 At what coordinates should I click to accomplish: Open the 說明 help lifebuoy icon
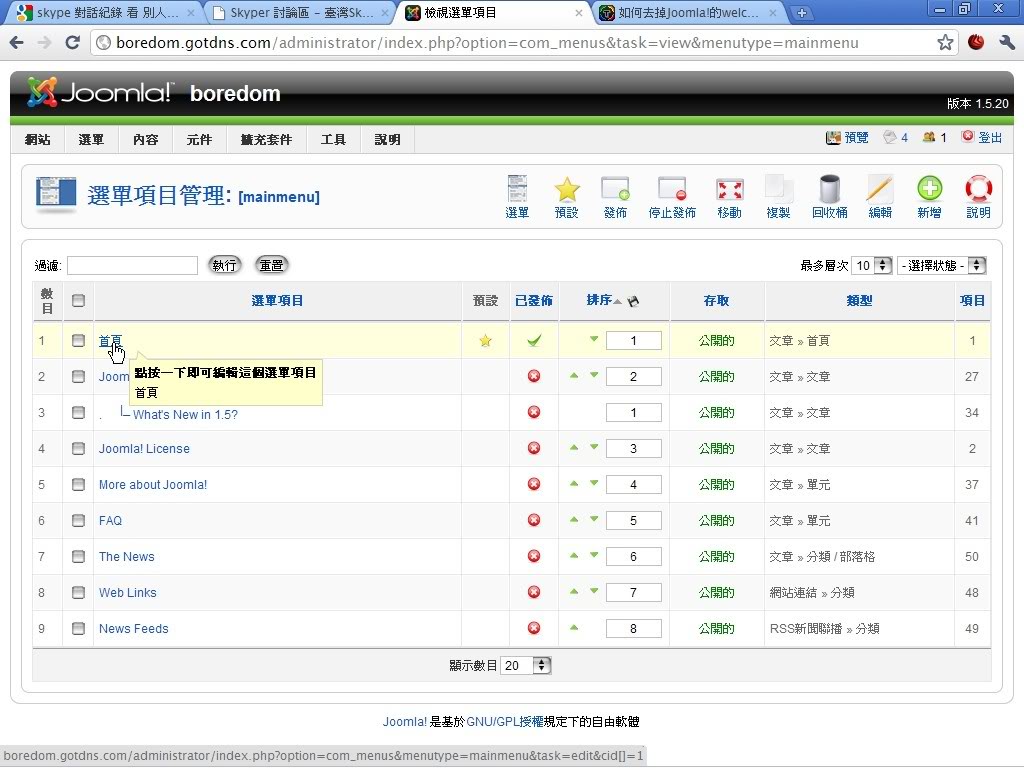978,197
